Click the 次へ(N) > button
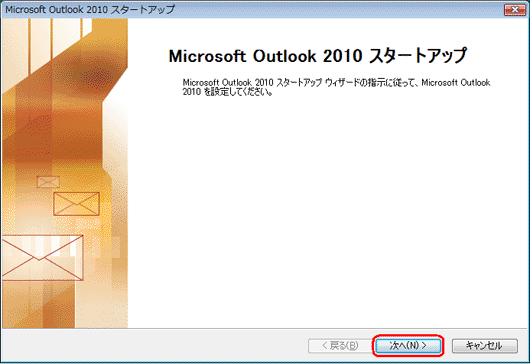Image resolution: width=530 pixels, height=364 pixels. [x=408, y=345]
